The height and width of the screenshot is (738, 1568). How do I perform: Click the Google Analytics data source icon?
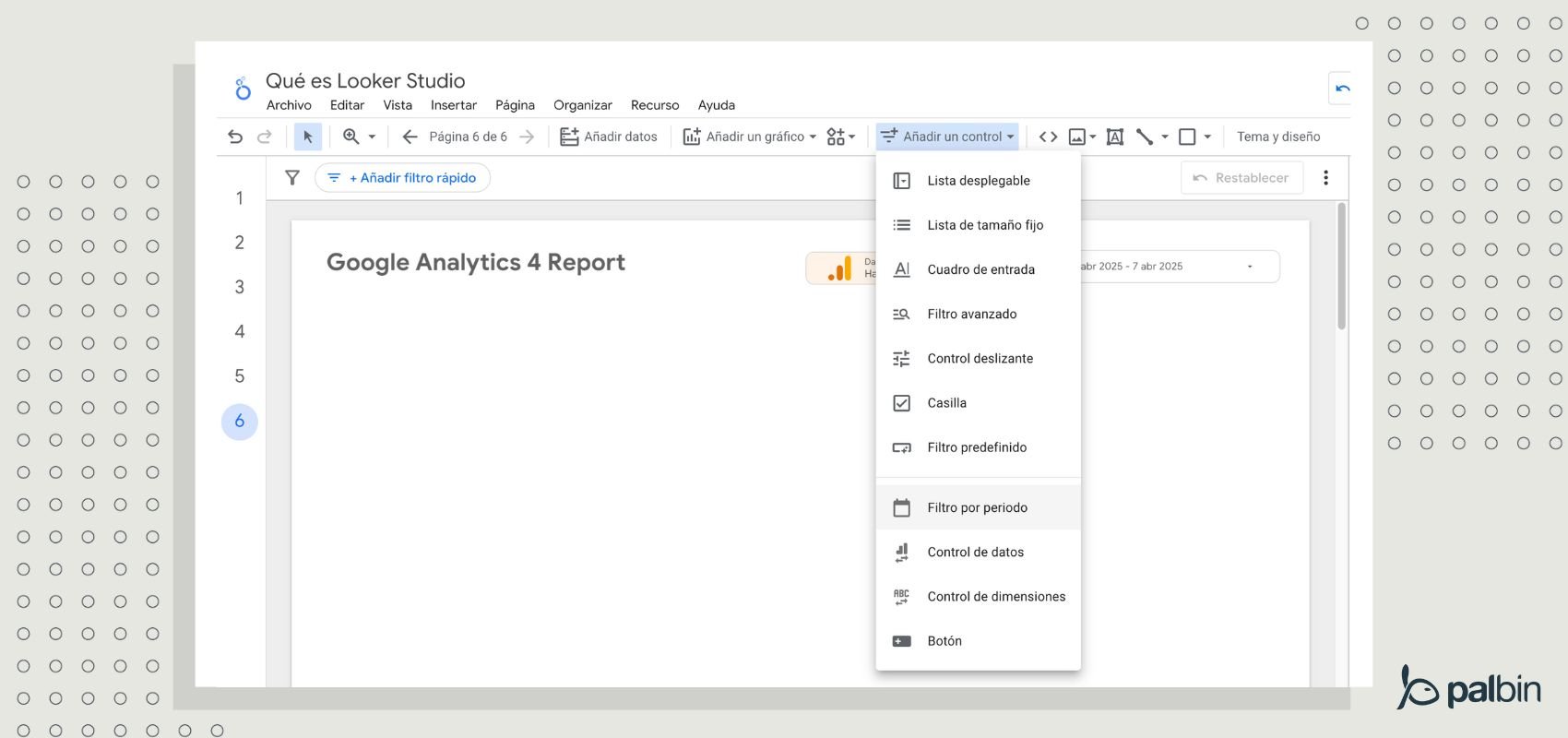click(840, 268)
